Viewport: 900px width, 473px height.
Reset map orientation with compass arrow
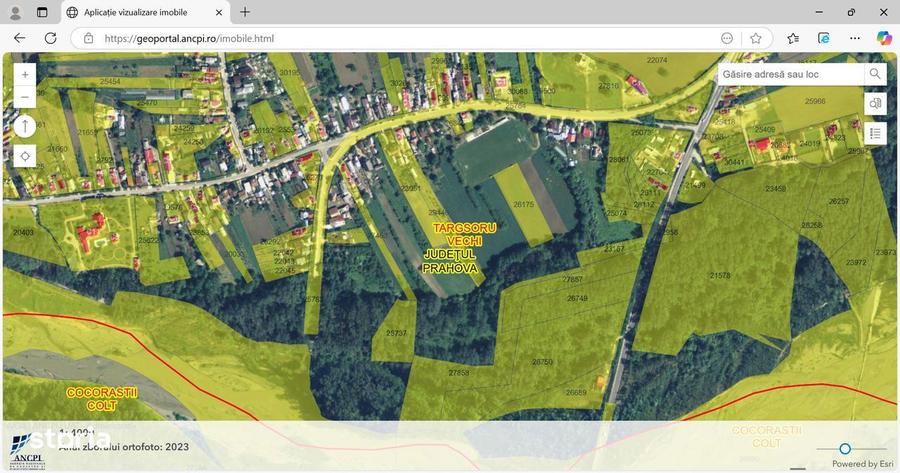[x=25, y=126]
